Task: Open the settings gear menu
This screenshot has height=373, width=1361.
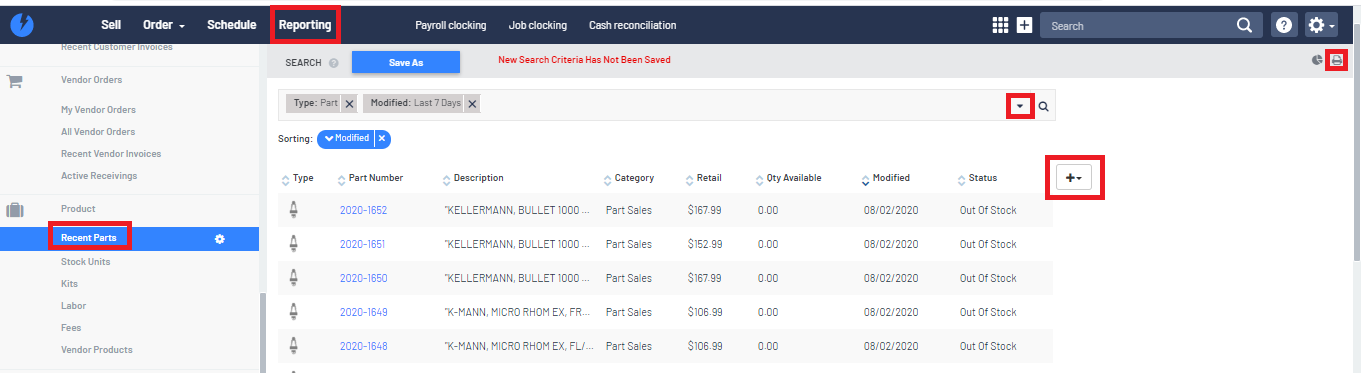Action: coord(1321,26)
